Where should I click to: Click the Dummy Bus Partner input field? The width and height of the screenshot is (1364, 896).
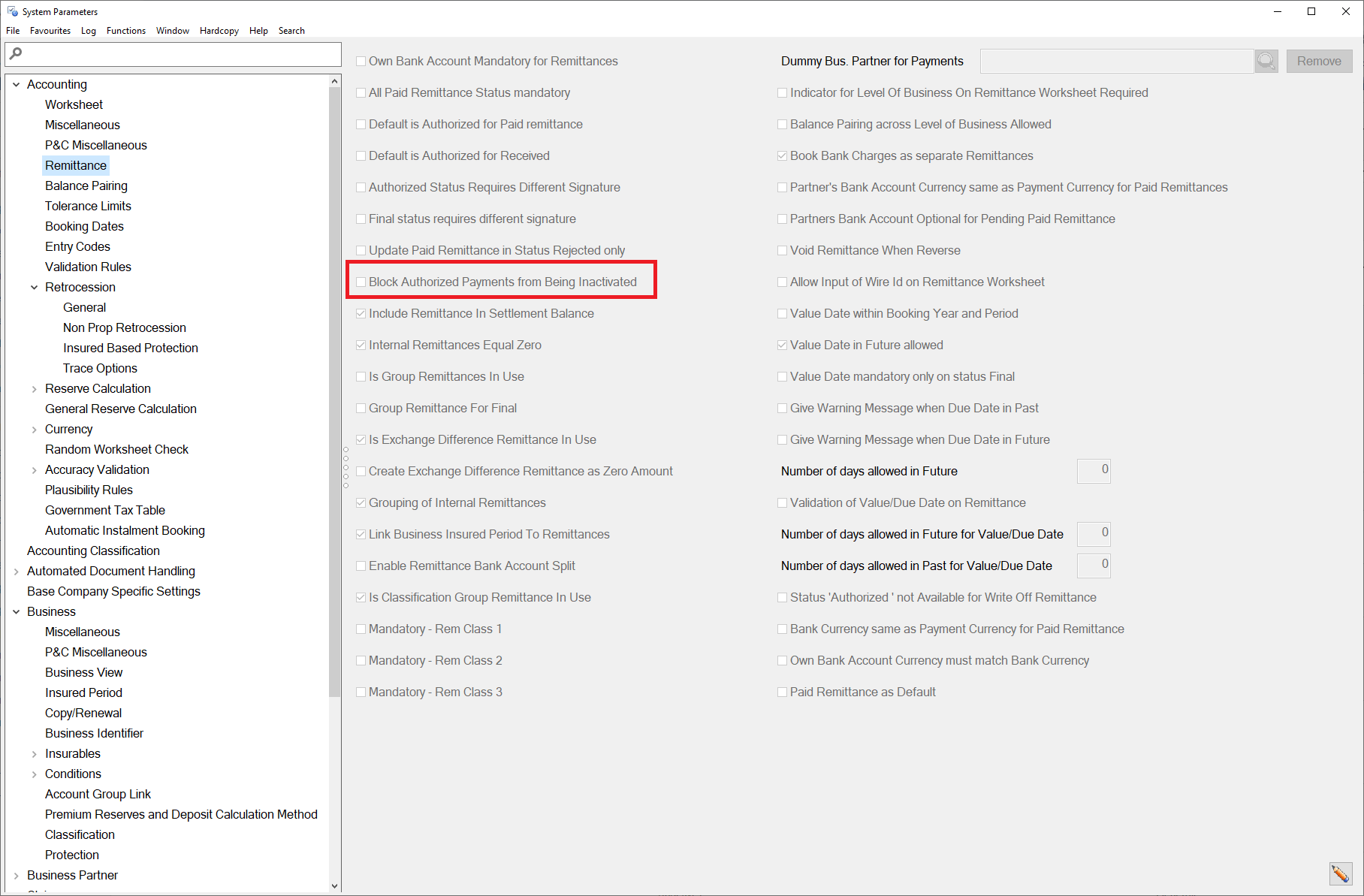(x=1117, y=61)
